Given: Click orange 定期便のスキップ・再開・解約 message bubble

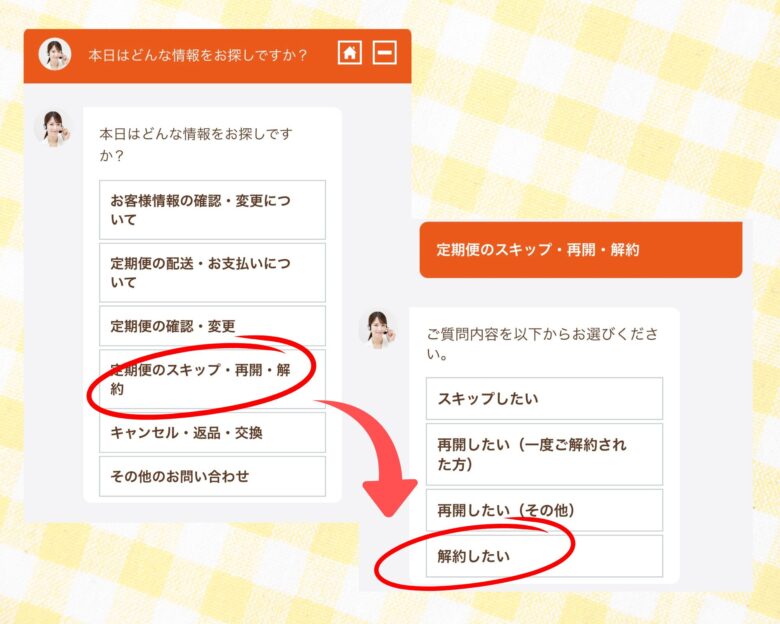Looking at the screenshot, I should pos(581,249).
